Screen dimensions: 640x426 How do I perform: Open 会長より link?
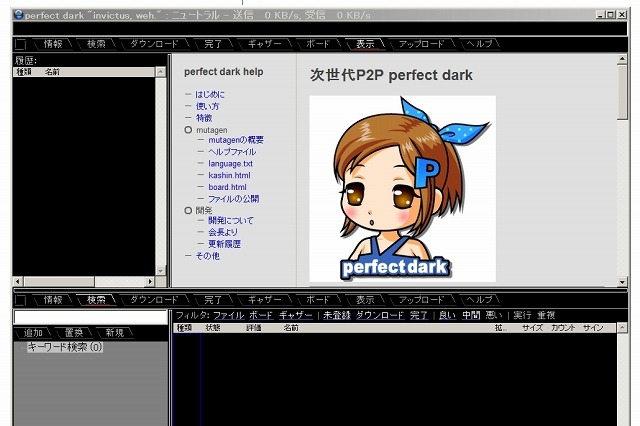[x=223, y=232]
